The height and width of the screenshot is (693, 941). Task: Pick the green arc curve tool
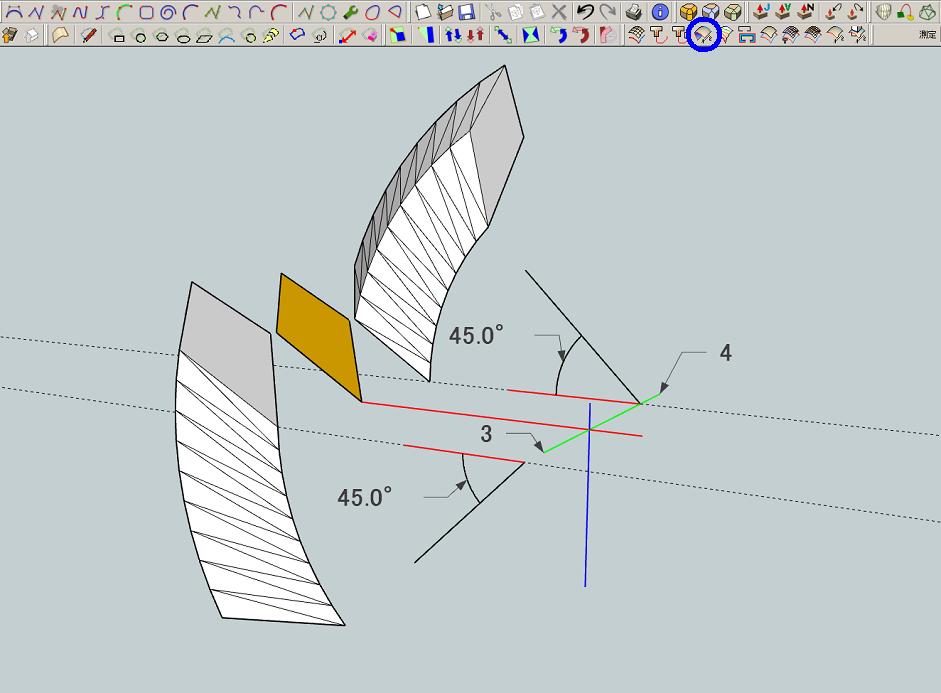pos(124,11)
